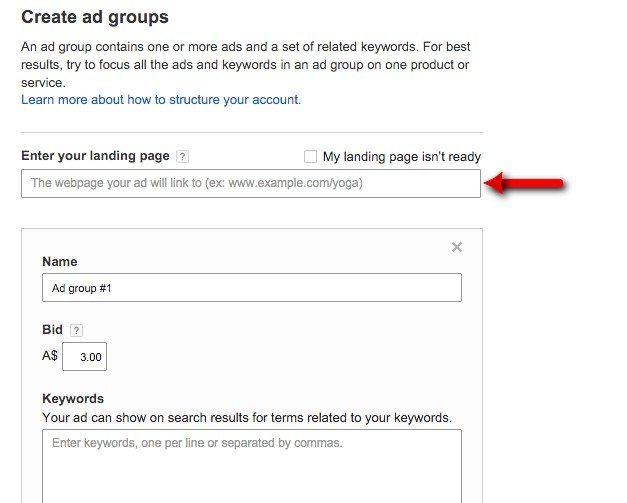Click the 'Bid' label text

(52, 329)
